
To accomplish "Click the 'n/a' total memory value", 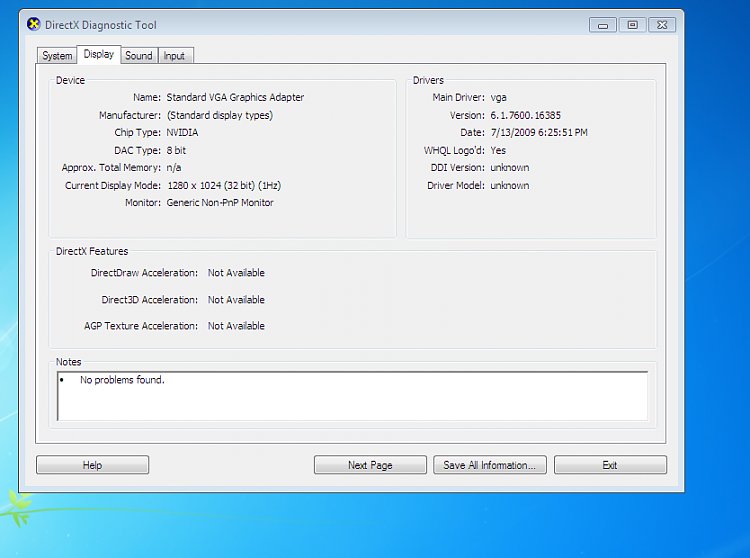I will [174, 168].
